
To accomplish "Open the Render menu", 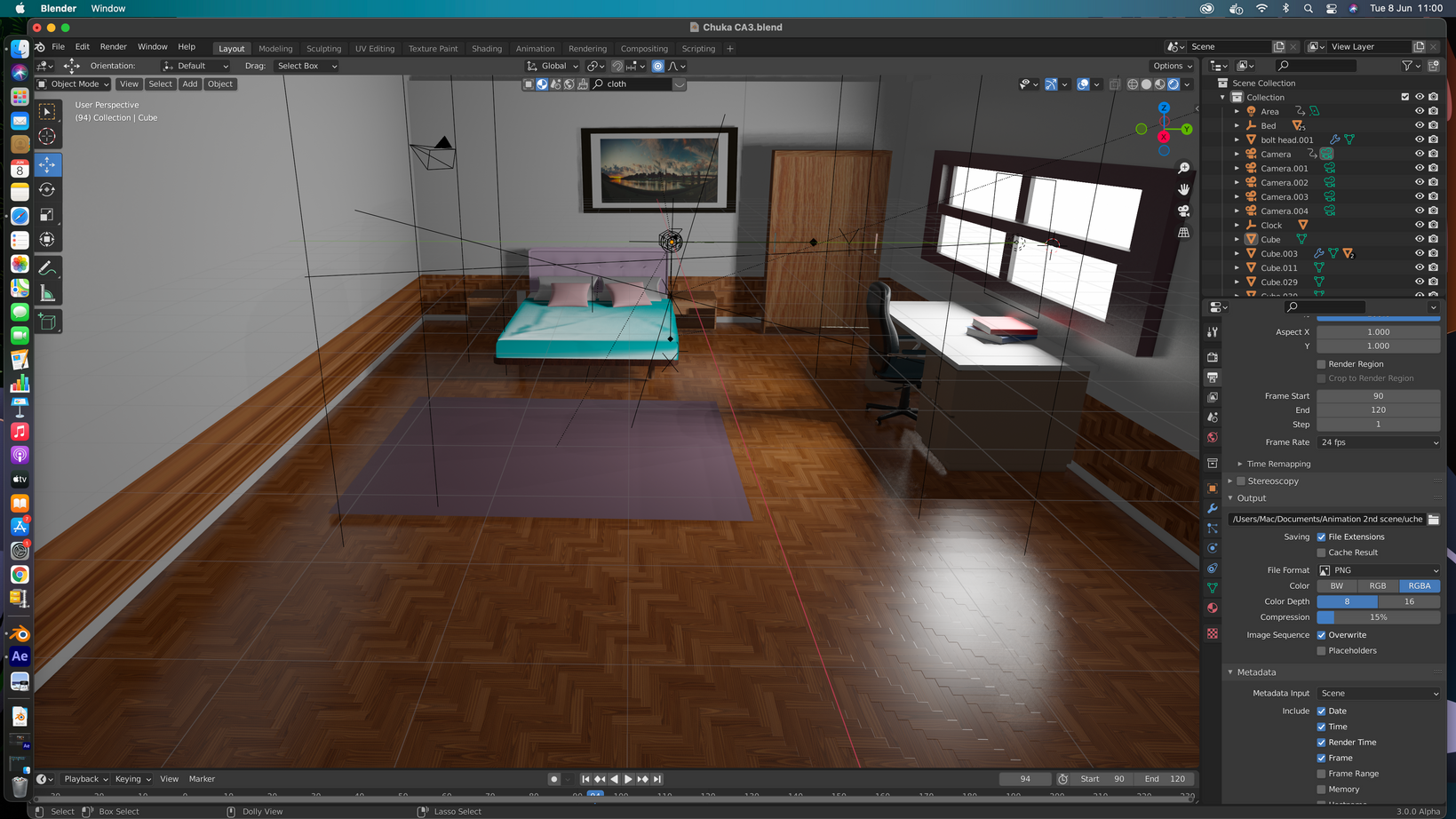I will click(x=113, y=47).
